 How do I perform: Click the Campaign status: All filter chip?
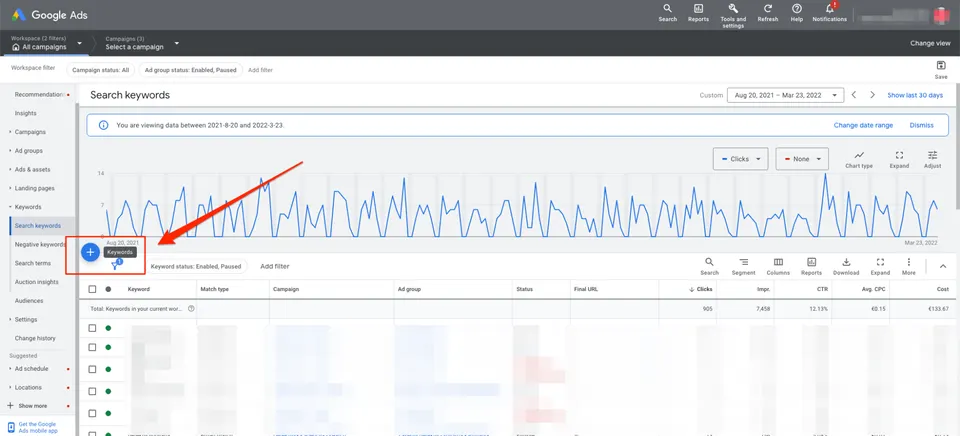(x=100, y=70)
